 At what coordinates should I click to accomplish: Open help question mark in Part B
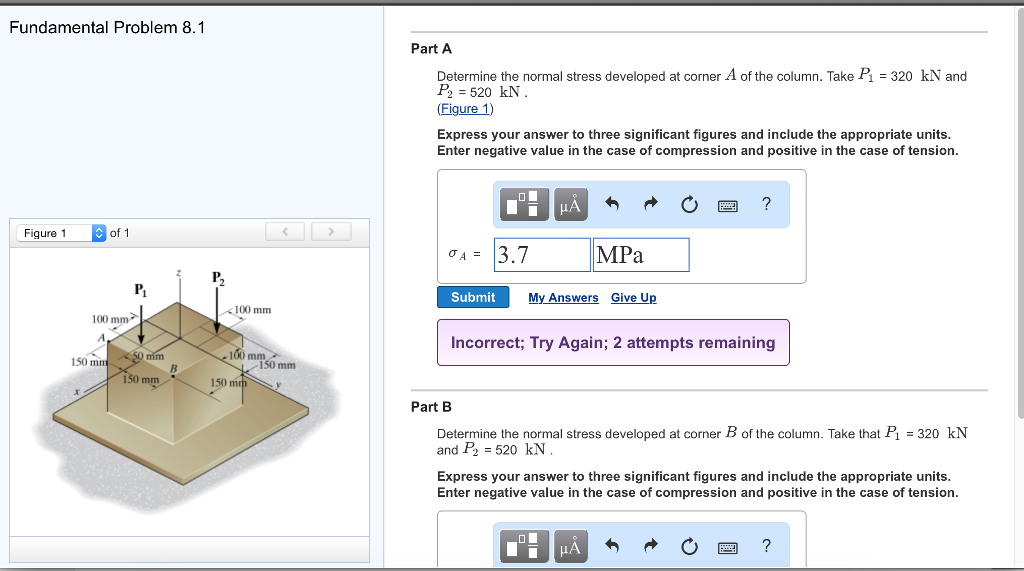(767, 546)
